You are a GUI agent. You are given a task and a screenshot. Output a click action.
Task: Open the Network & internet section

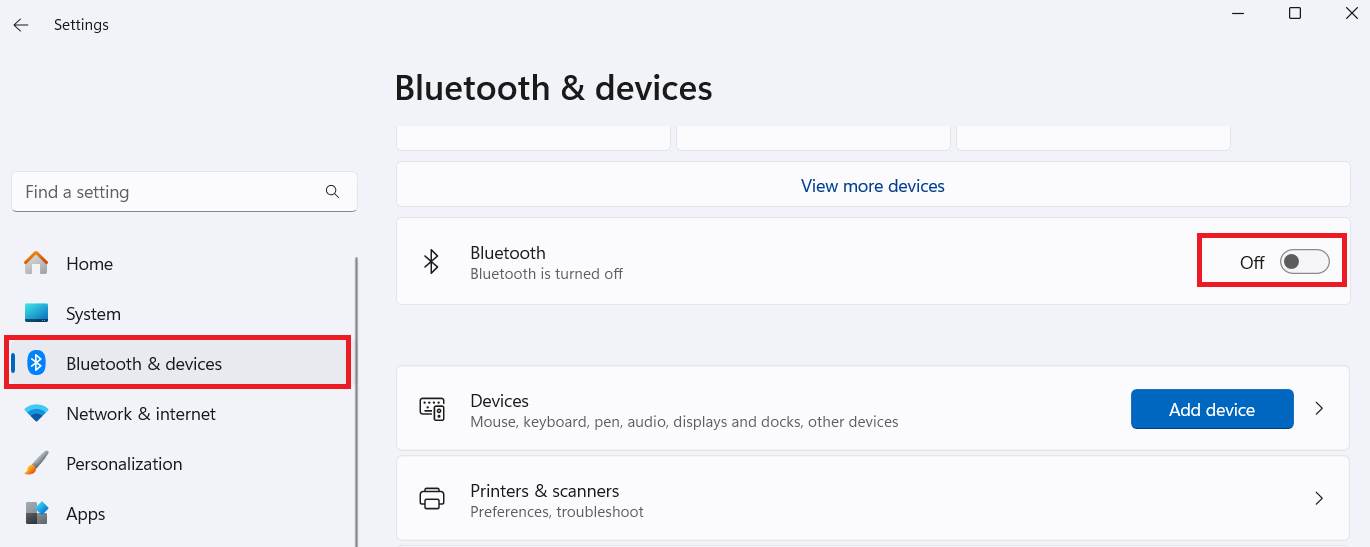140,413
